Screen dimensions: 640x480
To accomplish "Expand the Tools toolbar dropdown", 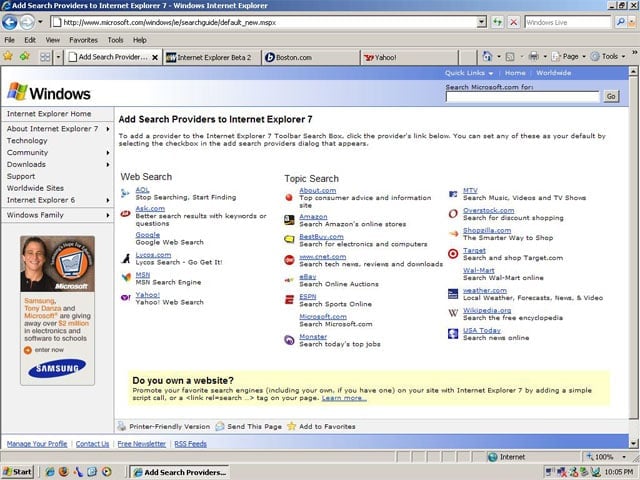I will point(624,56).
